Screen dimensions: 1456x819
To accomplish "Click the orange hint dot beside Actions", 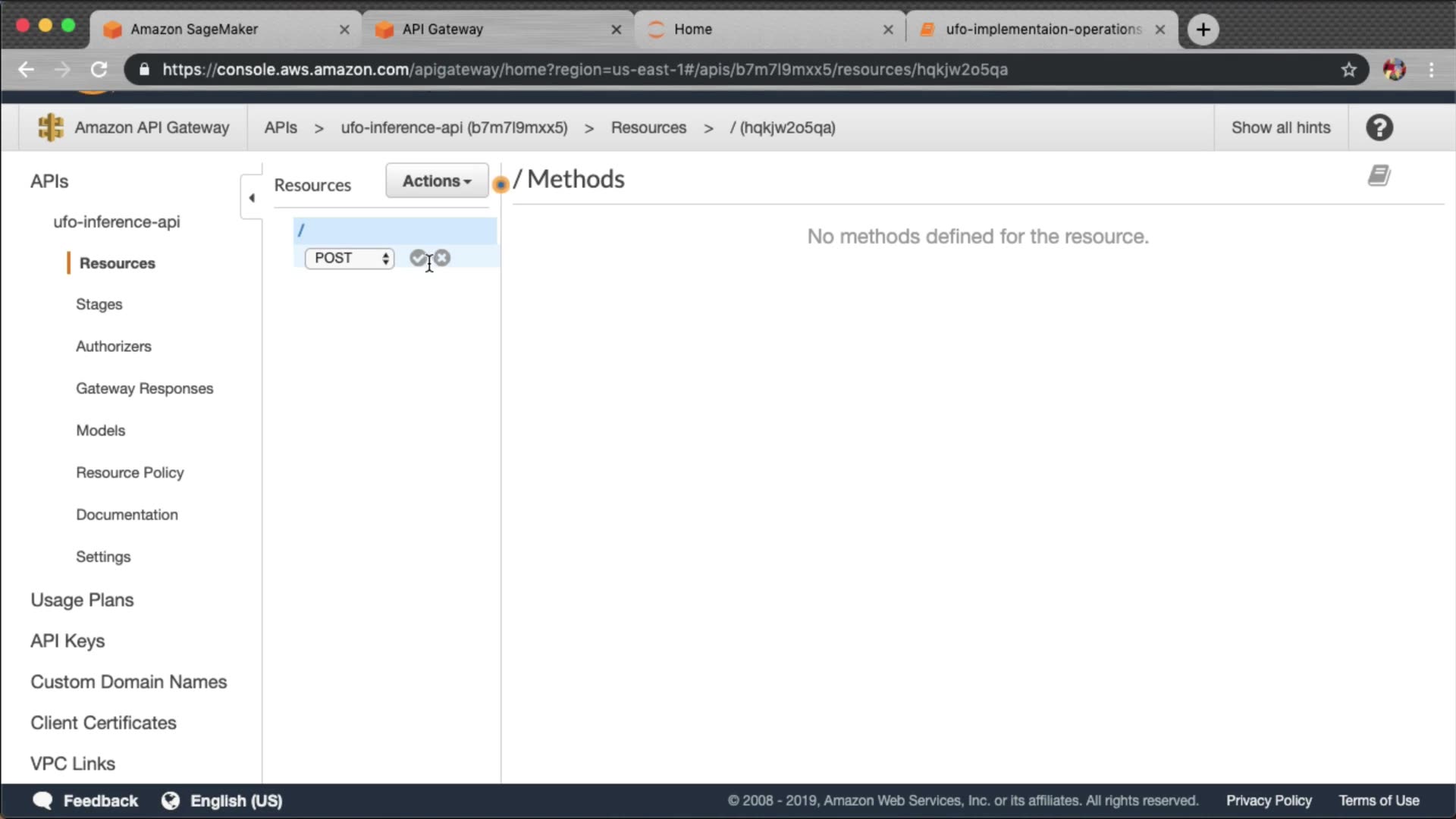I will [x=500, y=184].
